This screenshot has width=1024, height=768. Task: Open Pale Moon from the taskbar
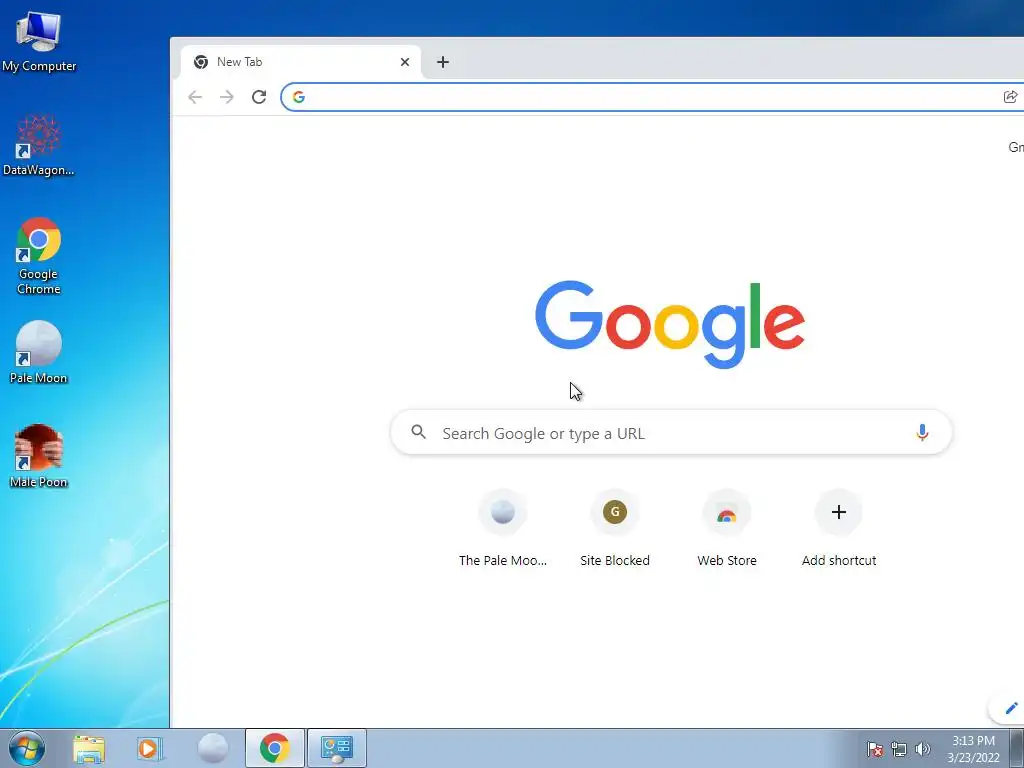point(212,748)
